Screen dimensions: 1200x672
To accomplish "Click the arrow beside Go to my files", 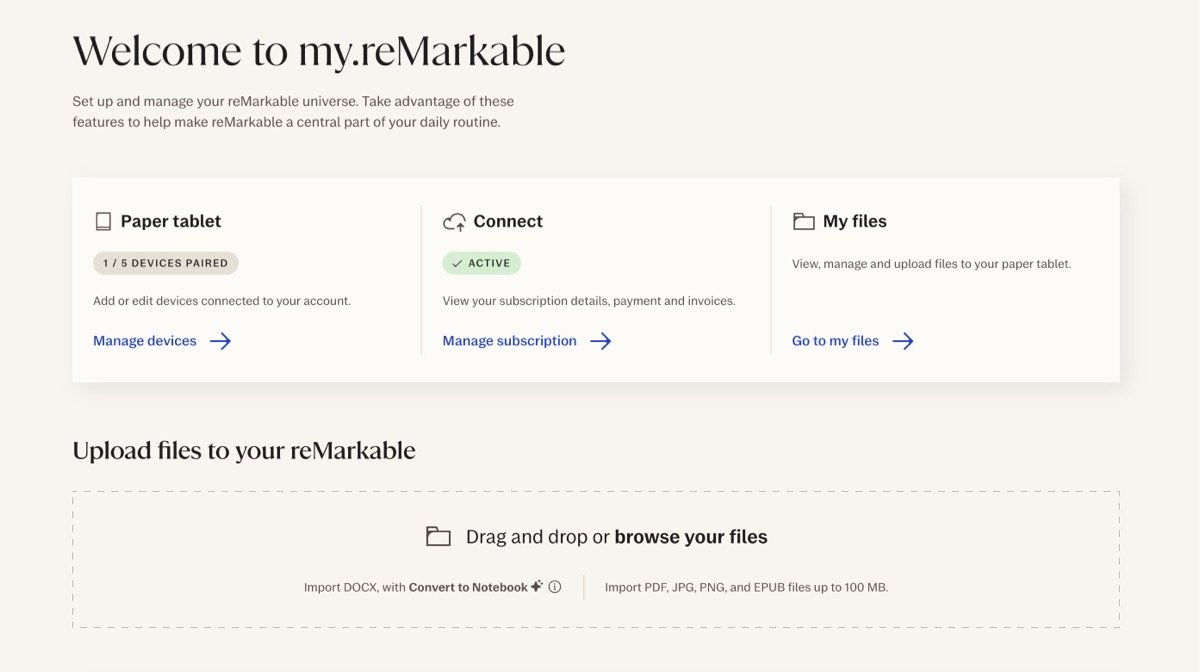I will [903, 341].
